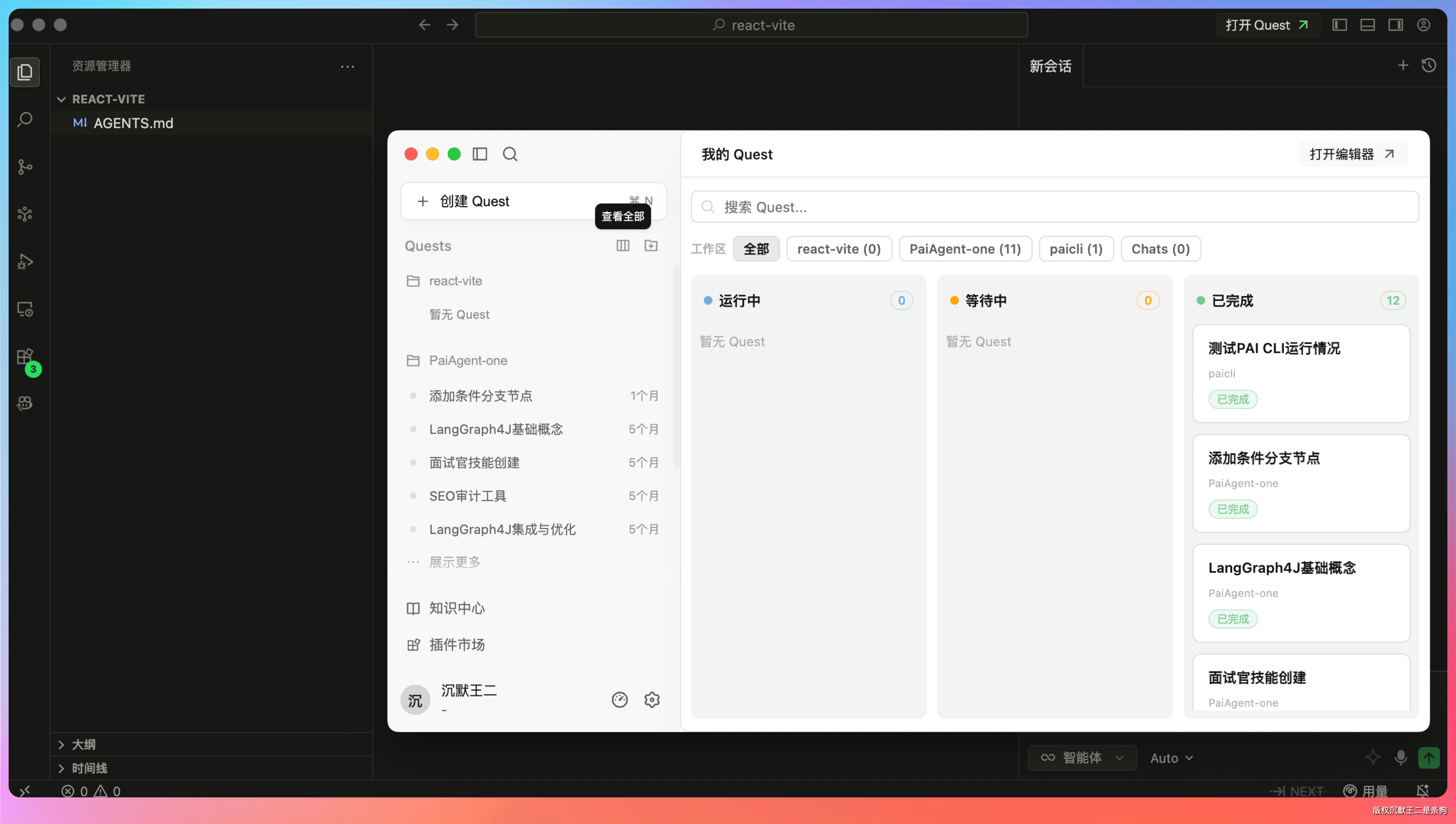Click the plus icon for new session
This screenshot has width=1456, height=824.
(1403, 65)
